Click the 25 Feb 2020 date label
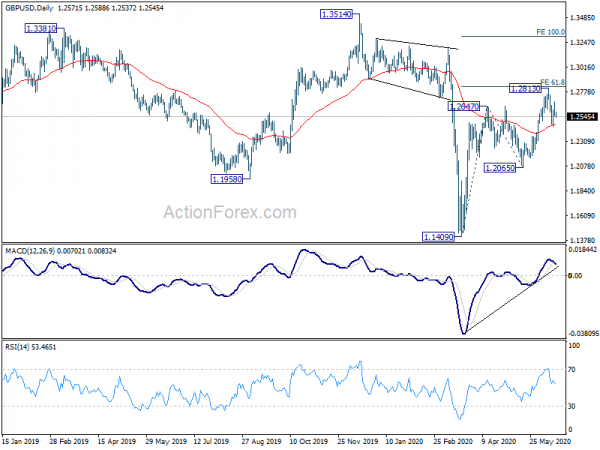The width and height of the screenshot is (600, 450). pyautogui.click(x=453, y=441)
